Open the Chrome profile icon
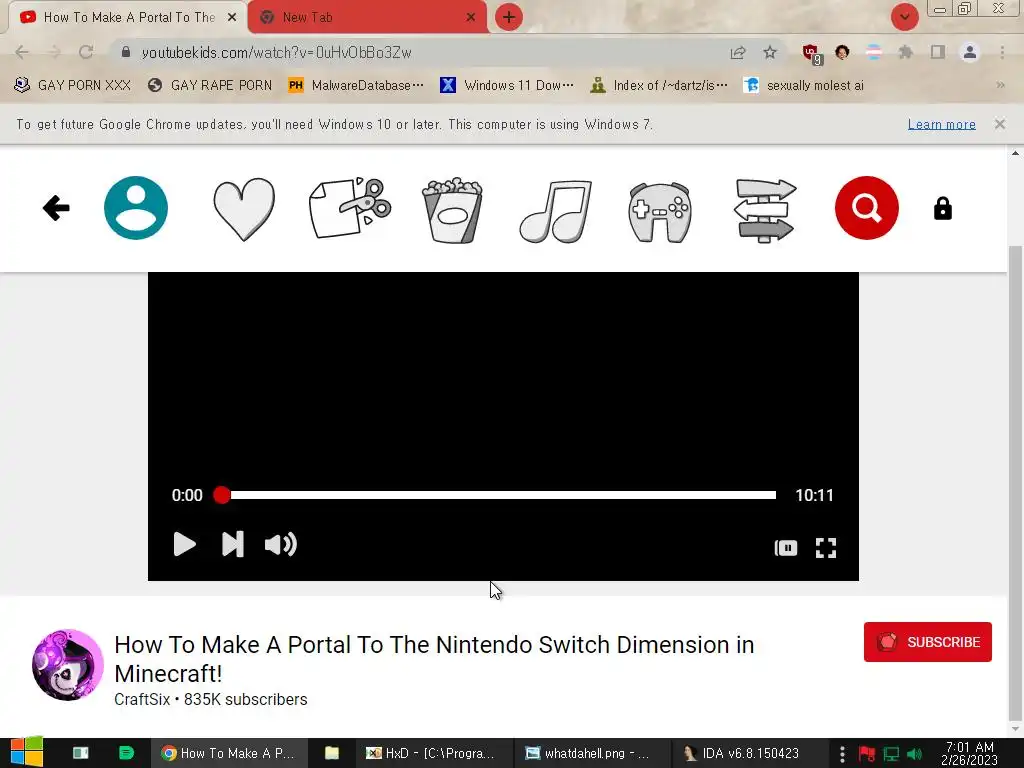This screenshot has height=768, width=1024. tap(970, 52)
